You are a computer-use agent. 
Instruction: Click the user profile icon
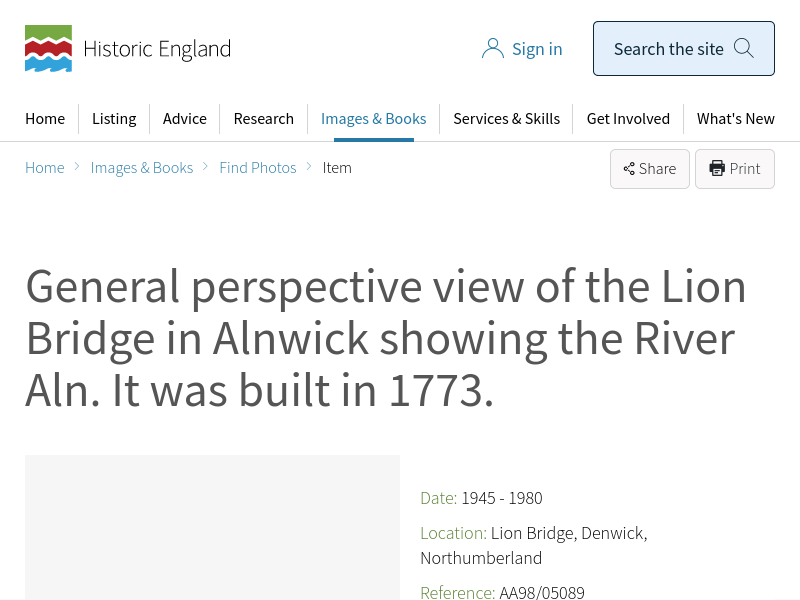click(492, 49)
